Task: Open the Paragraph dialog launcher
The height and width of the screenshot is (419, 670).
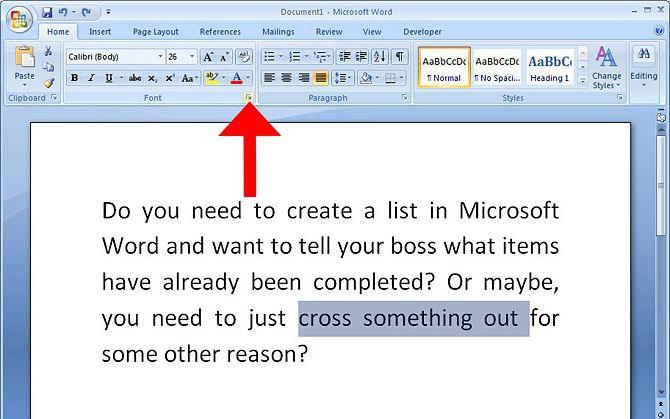Action: [405, 98]
